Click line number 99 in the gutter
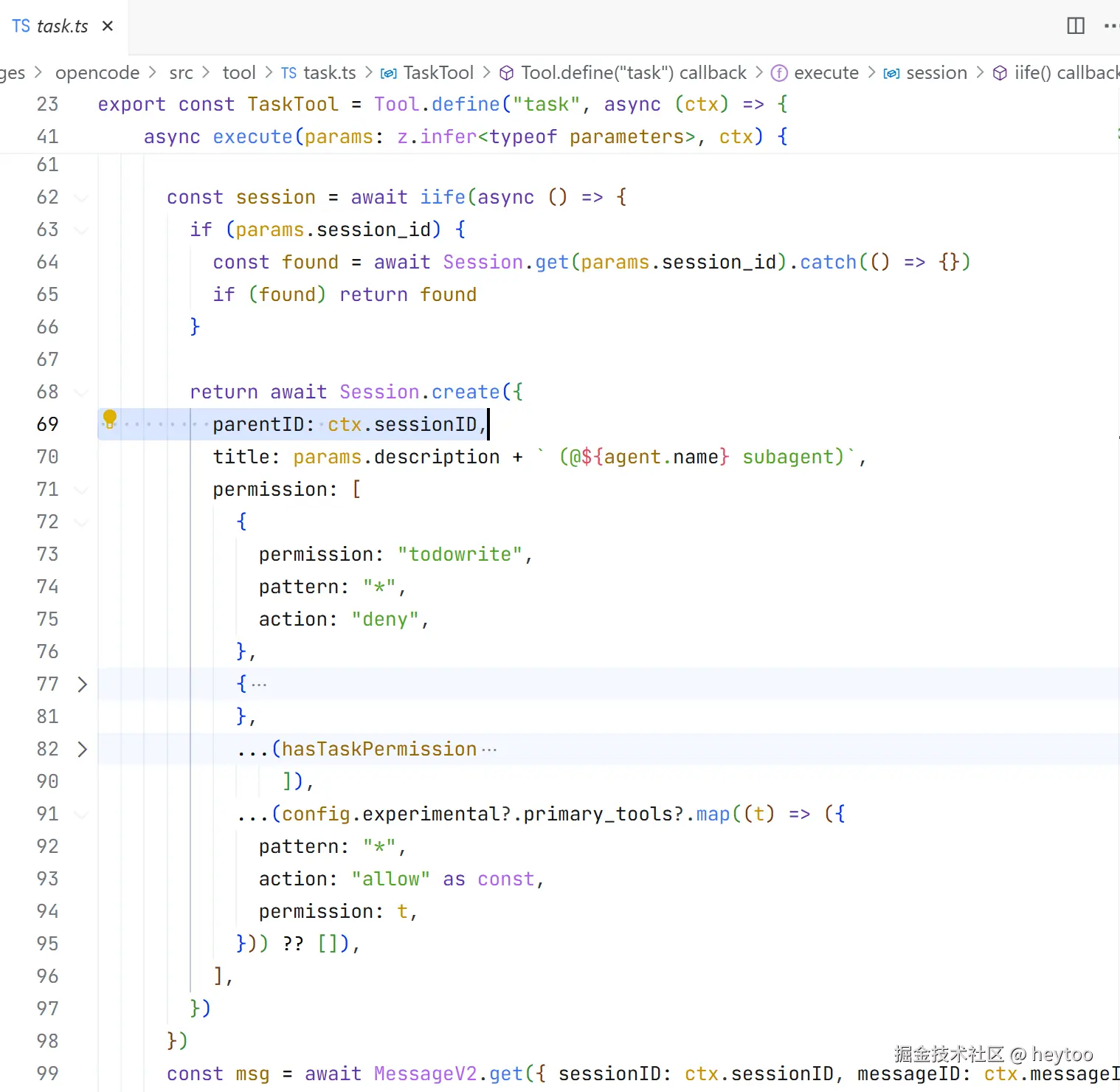 [47, 1074]
